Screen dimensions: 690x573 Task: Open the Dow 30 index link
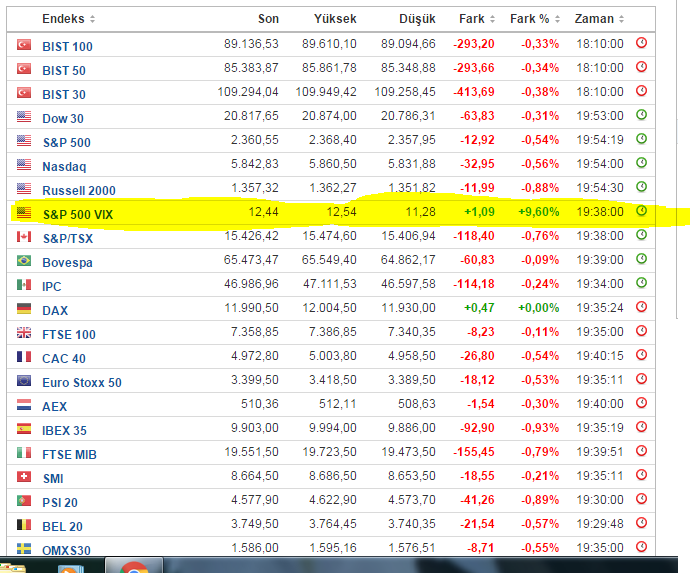pos(62,118)
